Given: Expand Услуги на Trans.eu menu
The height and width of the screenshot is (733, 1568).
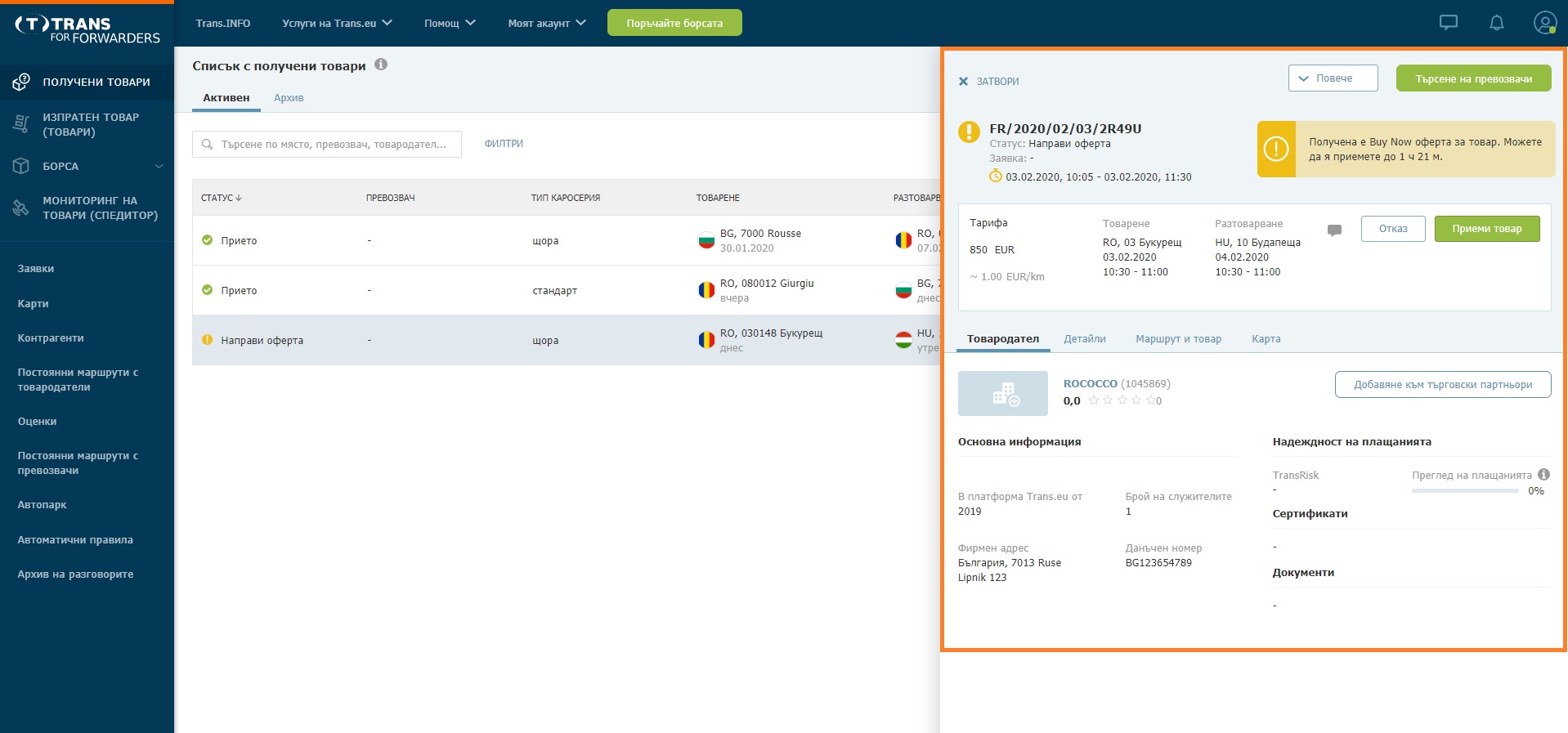Looking at the screenshot, I should coord(337,23).
